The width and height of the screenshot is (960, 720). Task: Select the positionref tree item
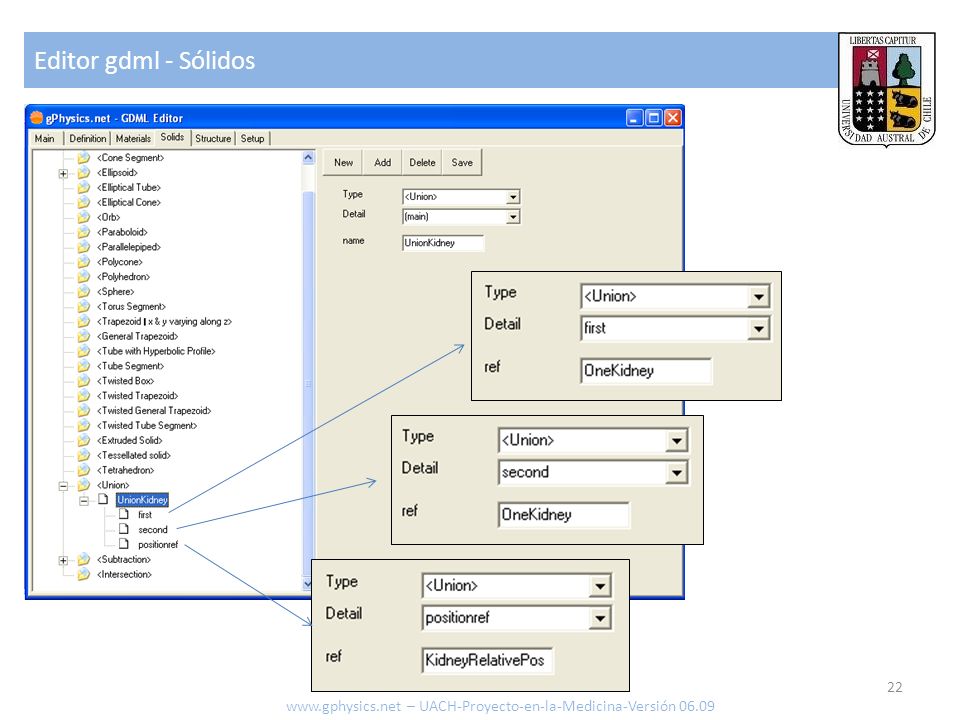point(158,545)
